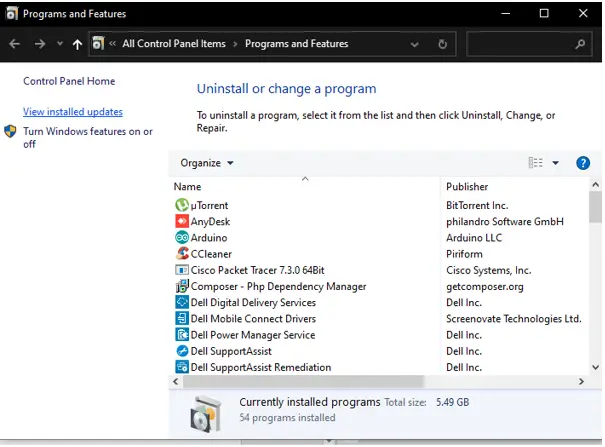Screen dimensions: 605x447
Task: Click the installed programs disc box icon
Action: [206, 415]
